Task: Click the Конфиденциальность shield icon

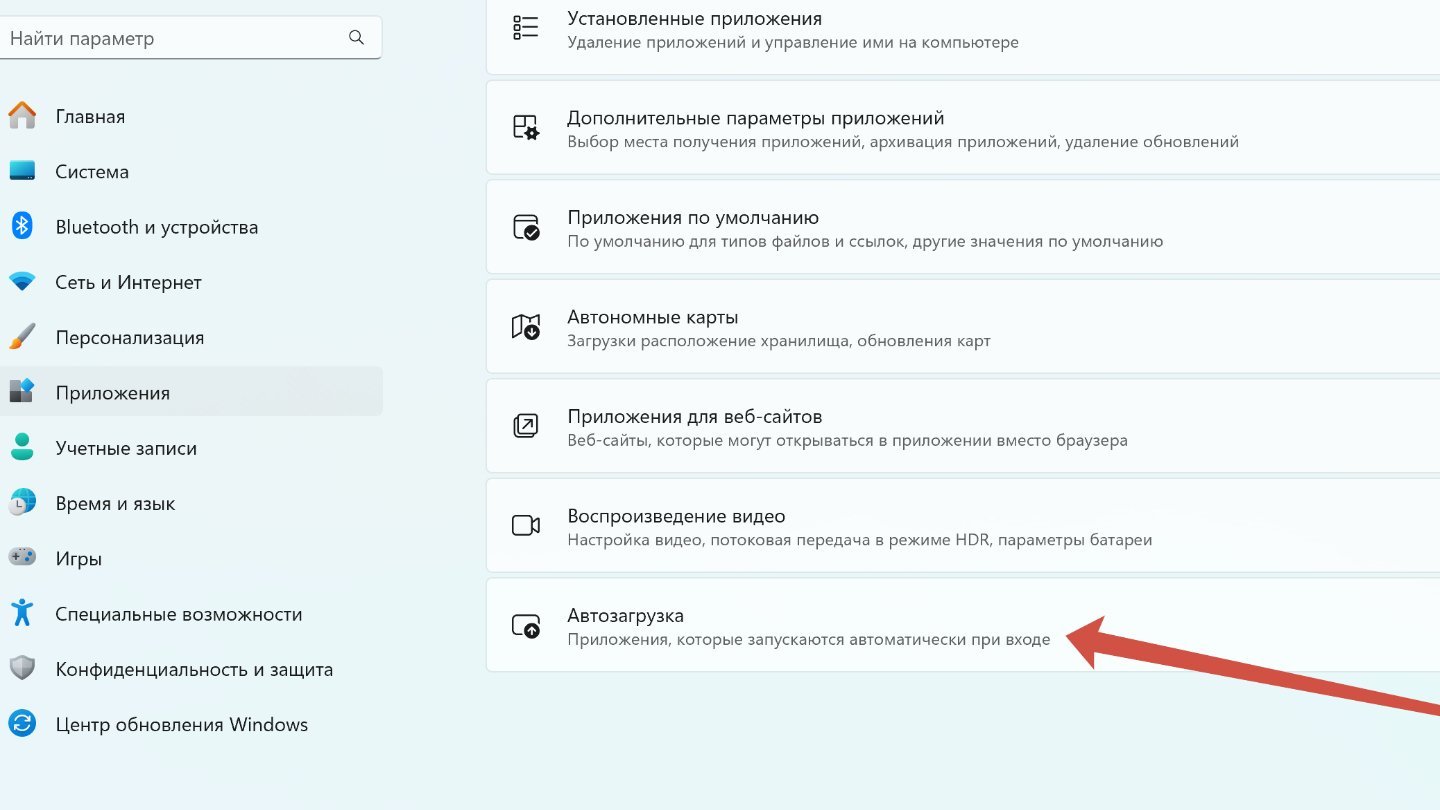Action: [22, 669]
